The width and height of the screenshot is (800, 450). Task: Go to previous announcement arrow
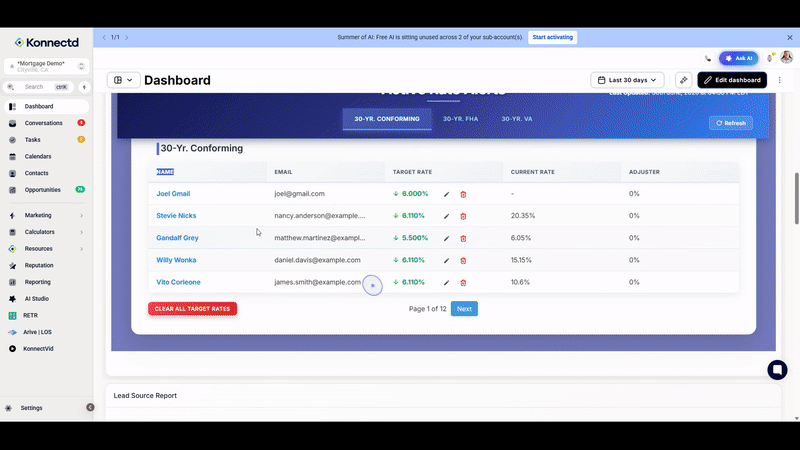pos(104,37)
